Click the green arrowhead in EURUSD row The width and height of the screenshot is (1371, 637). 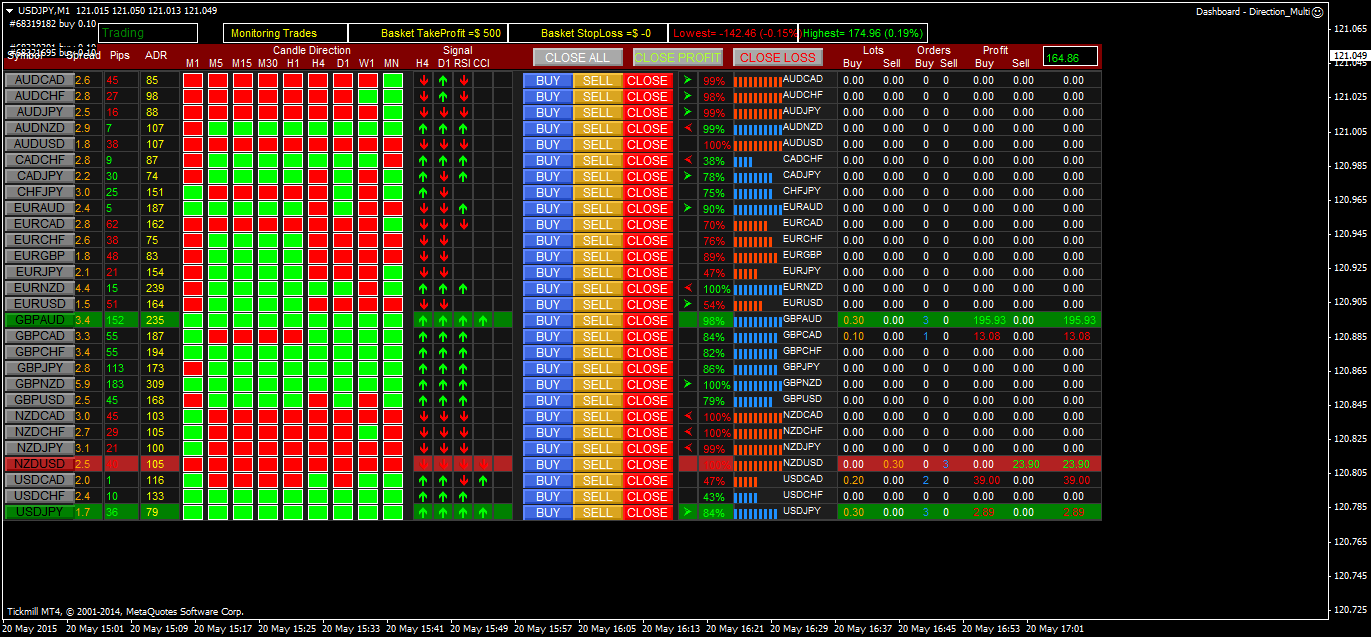coord(688,304)
